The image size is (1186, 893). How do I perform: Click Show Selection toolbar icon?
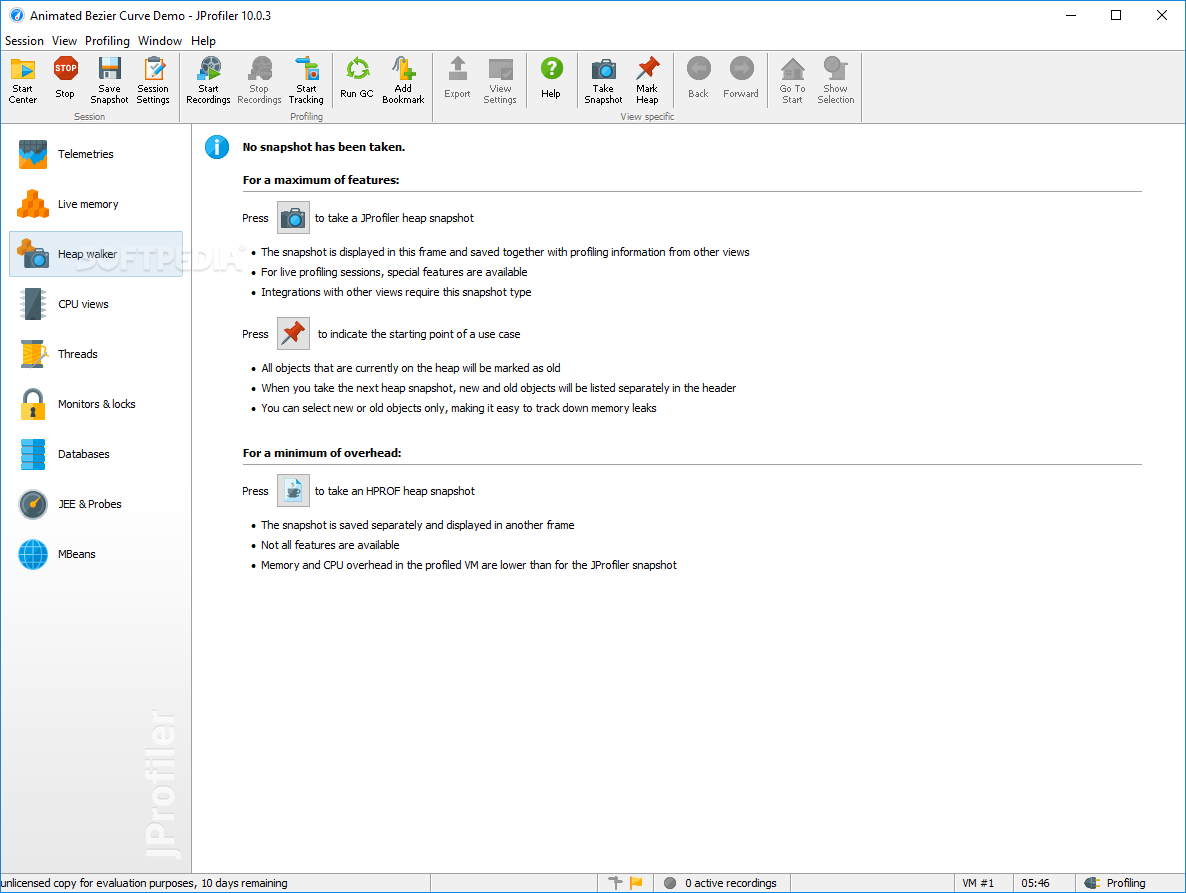pos(835,81)
